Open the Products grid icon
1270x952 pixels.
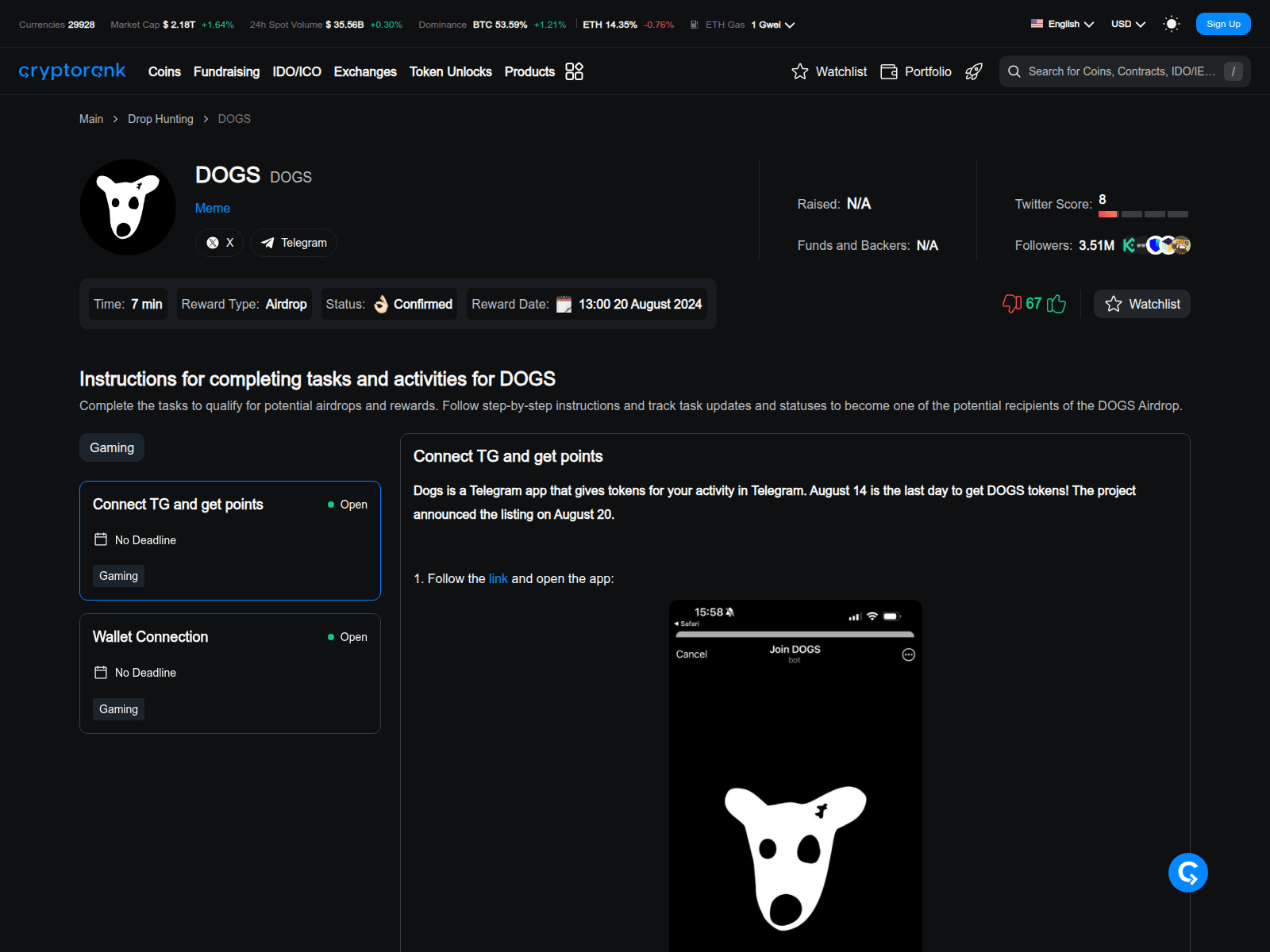(574, 71)
